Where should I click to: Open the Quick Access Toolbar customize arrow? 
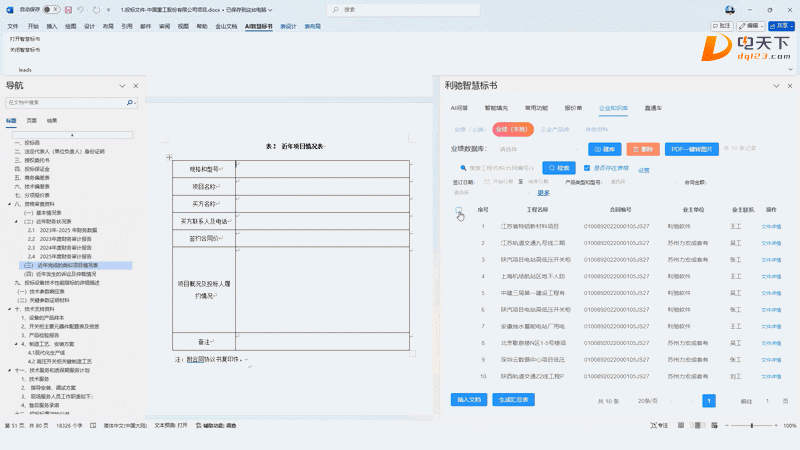pyautogui.click(x=108, y=10)
